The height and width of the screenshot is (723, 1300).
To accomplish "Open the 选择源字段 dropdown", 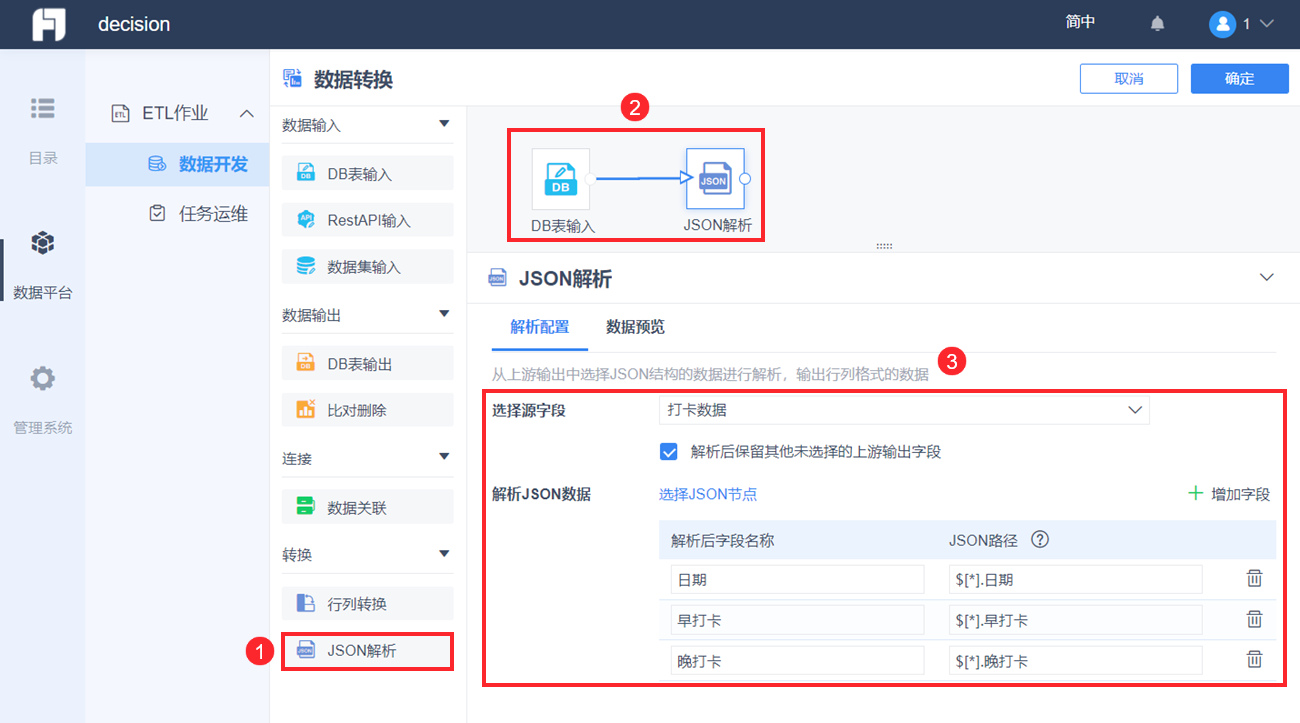I will coord(904,410).
